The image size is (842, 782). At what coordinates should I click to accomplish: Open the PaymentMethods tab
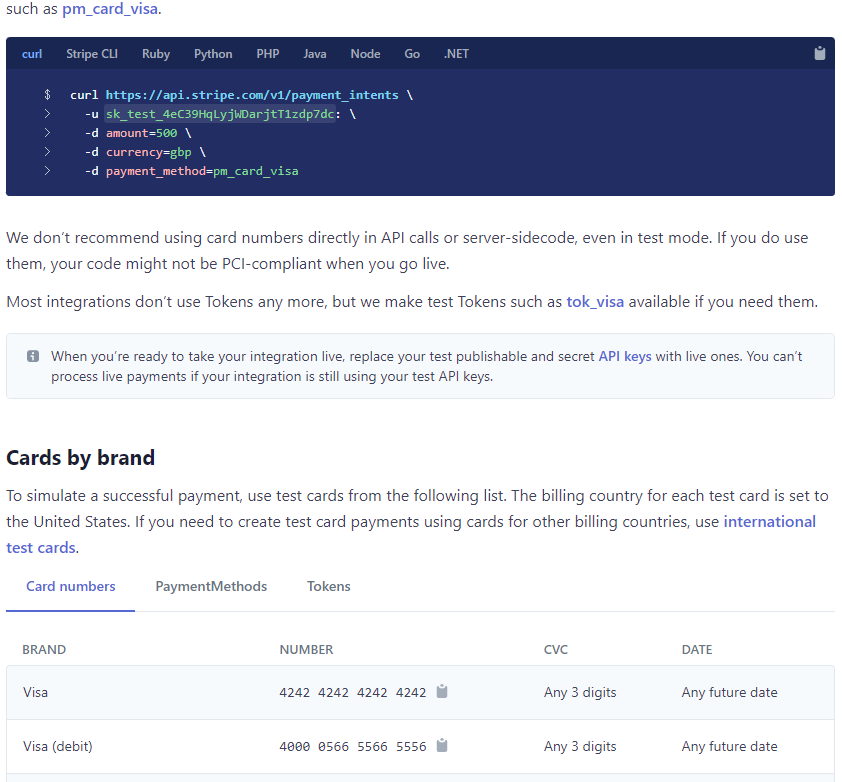pyautogui.click(x=211, y=586)
